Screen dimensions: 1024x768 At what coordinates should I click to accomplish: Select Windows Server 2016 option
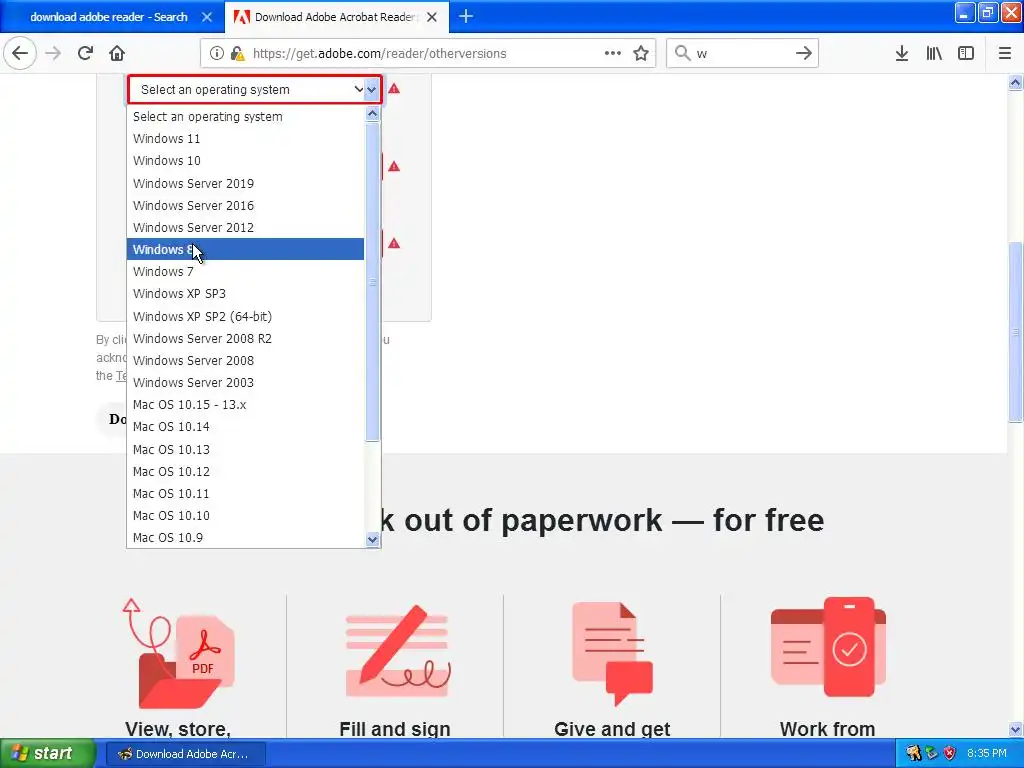click(245, 206)
